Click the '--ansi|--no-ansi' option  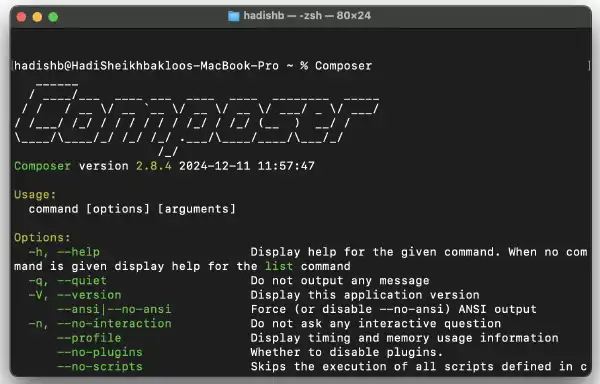(x=114, y=309)
